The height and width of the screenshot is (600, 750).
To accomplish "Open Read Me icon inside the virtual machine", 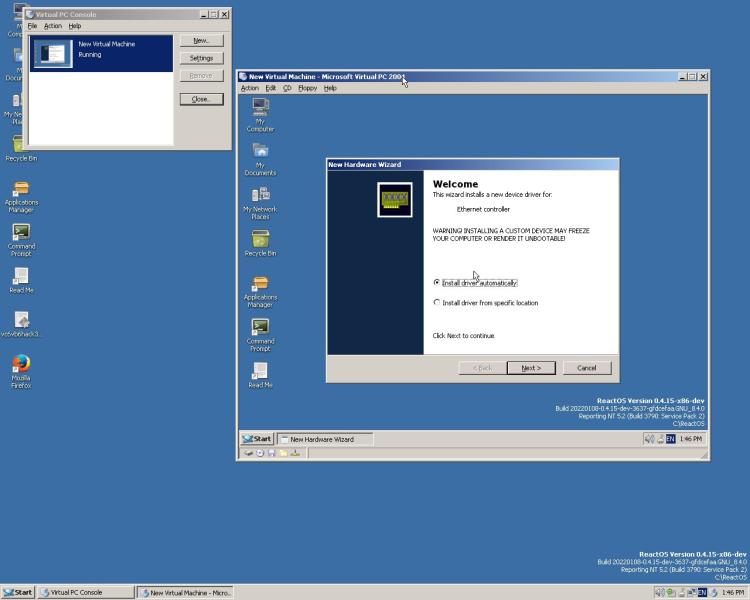I will [260, 375].
